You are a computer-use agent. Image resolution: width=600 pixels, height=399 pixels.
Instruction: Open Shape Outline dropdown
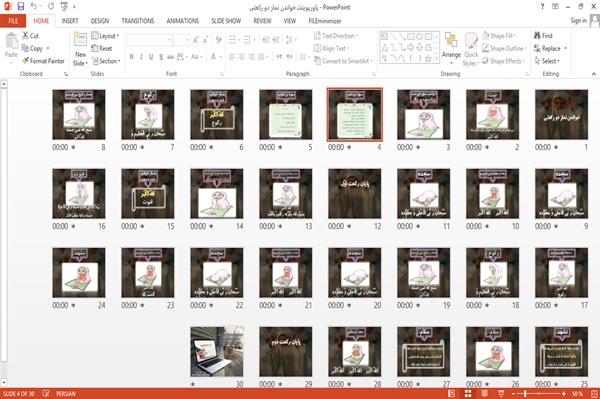(504, 48)
